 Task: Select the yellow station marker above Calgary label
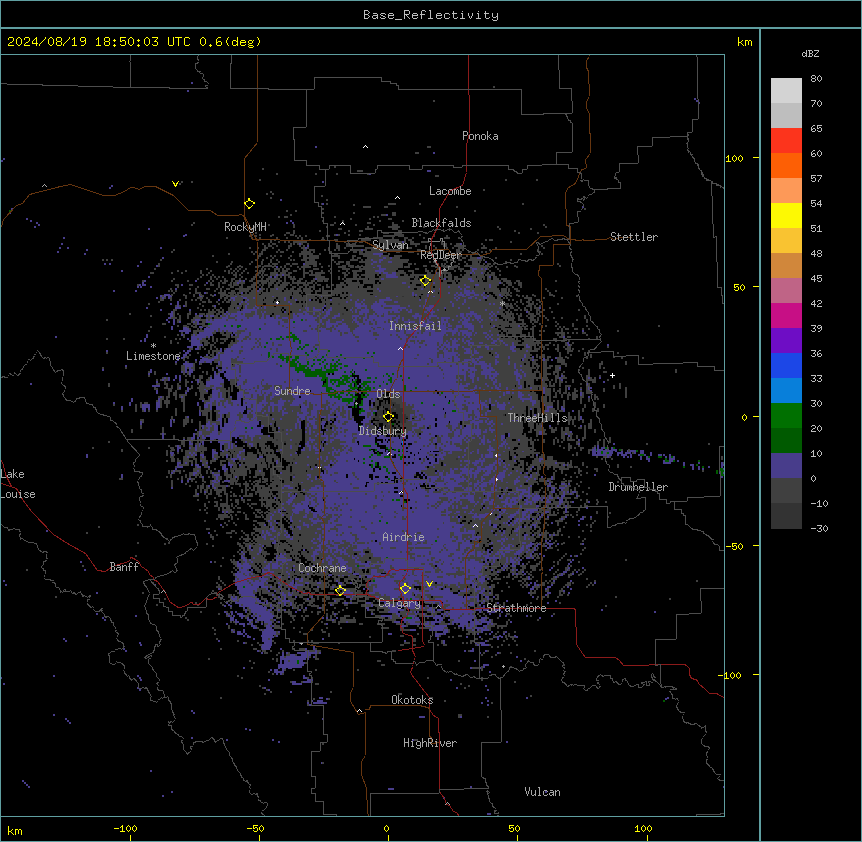405,589
